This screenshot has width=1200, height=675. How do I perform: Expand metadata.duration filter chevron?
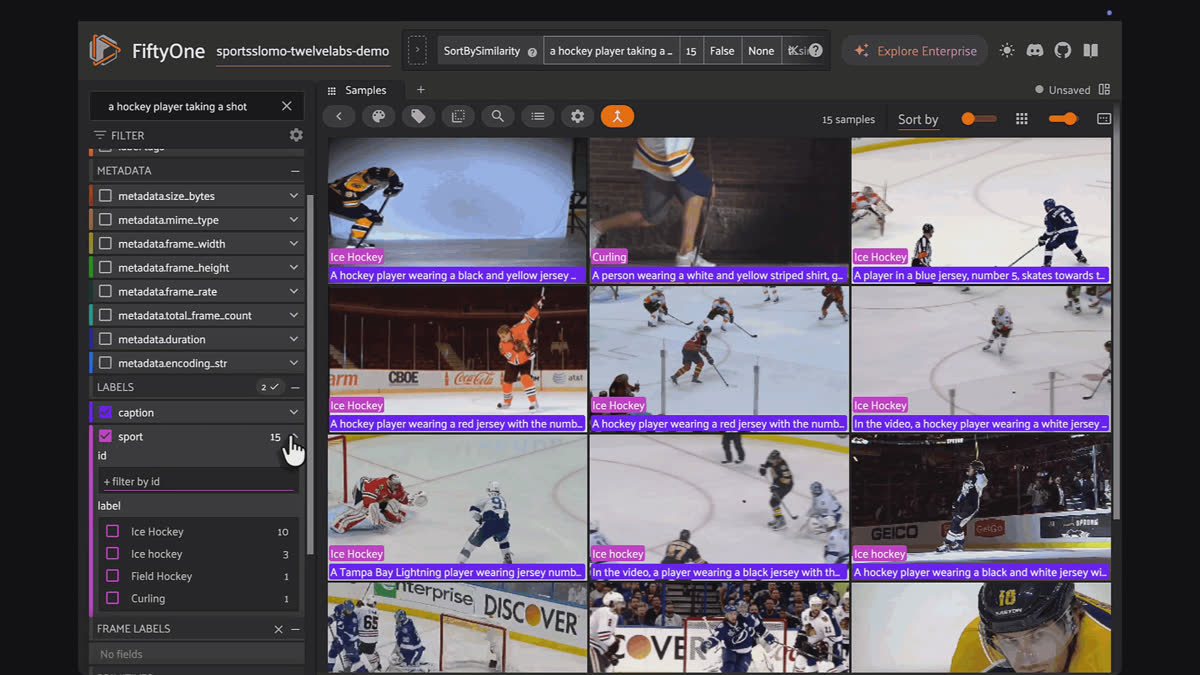pyautogui.click(x=294, y=340)
